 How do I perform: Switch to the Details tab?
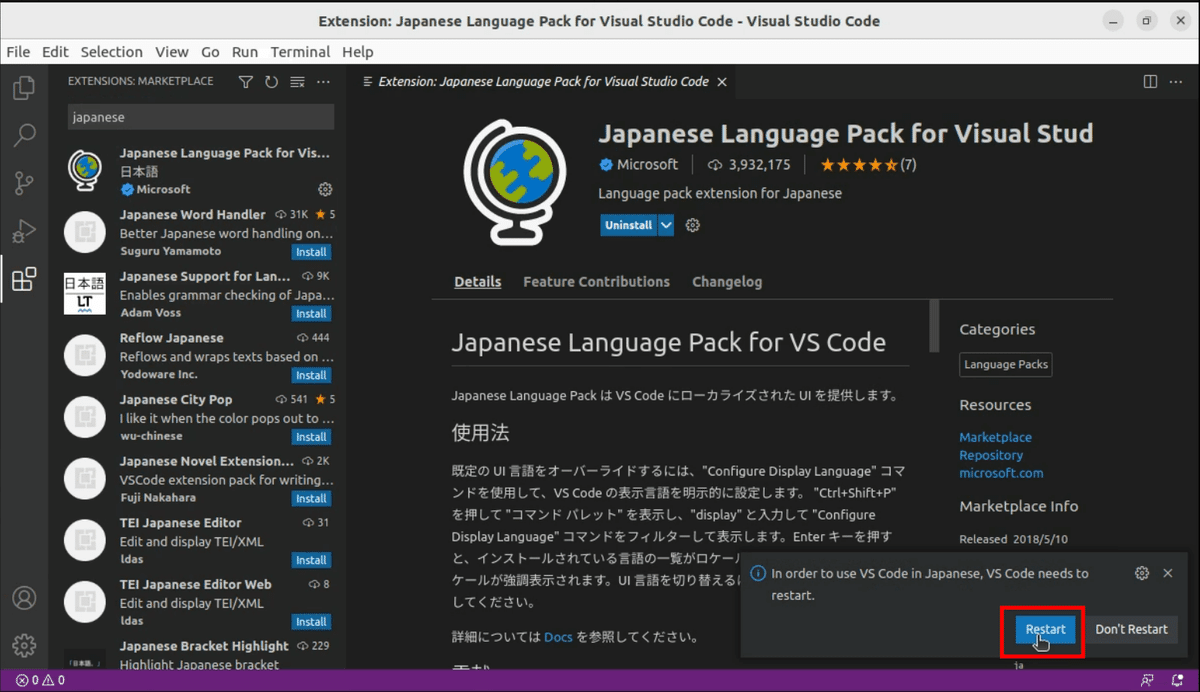(478, 282)
